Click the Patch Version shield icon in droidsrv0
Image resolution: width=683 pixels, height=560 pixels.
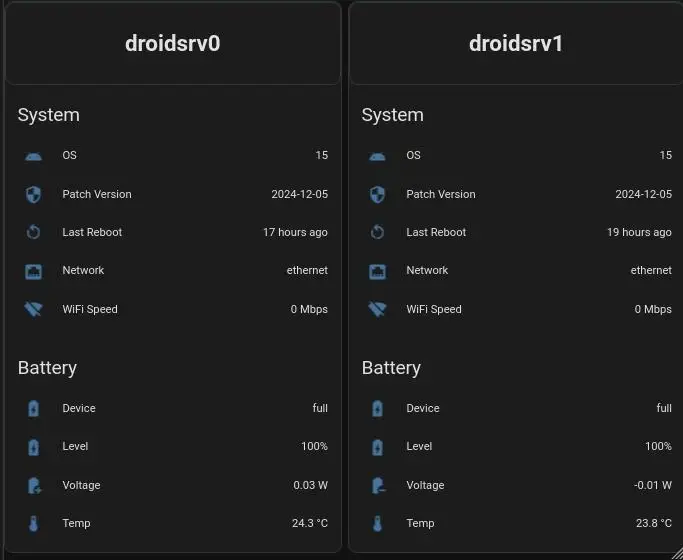(x=34, y=194)
